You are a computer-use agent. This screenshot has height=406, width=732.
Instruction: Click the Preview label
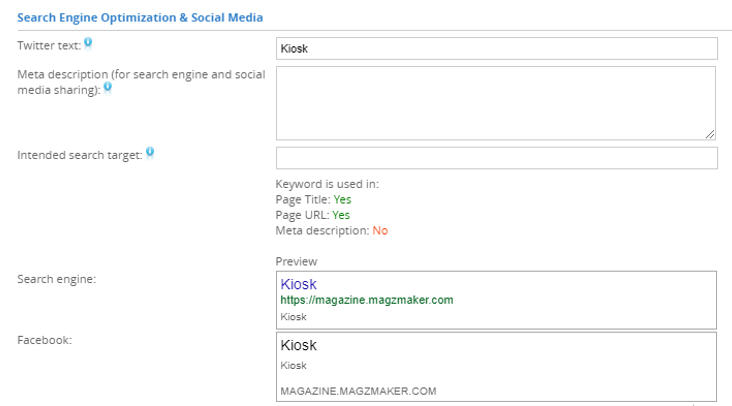(296, 261)
